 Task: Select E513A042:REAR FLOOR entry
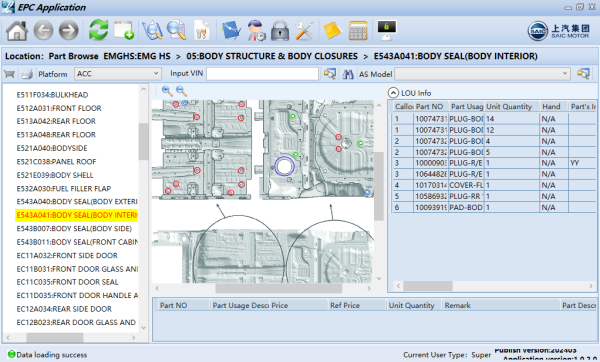pyautogui.click(x=56, y=121)
